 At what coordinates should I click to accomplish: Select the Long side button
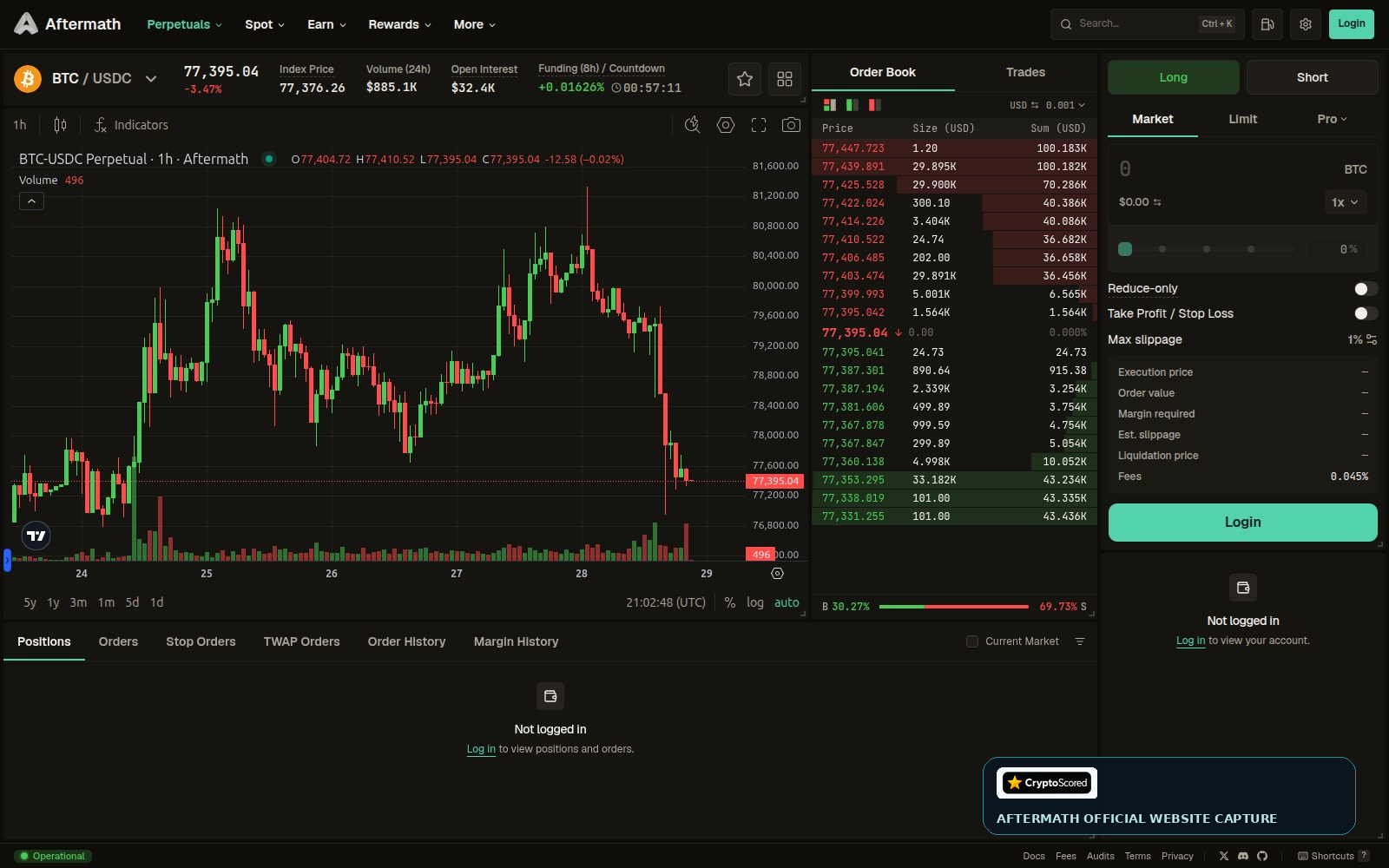pos(1173,77)
